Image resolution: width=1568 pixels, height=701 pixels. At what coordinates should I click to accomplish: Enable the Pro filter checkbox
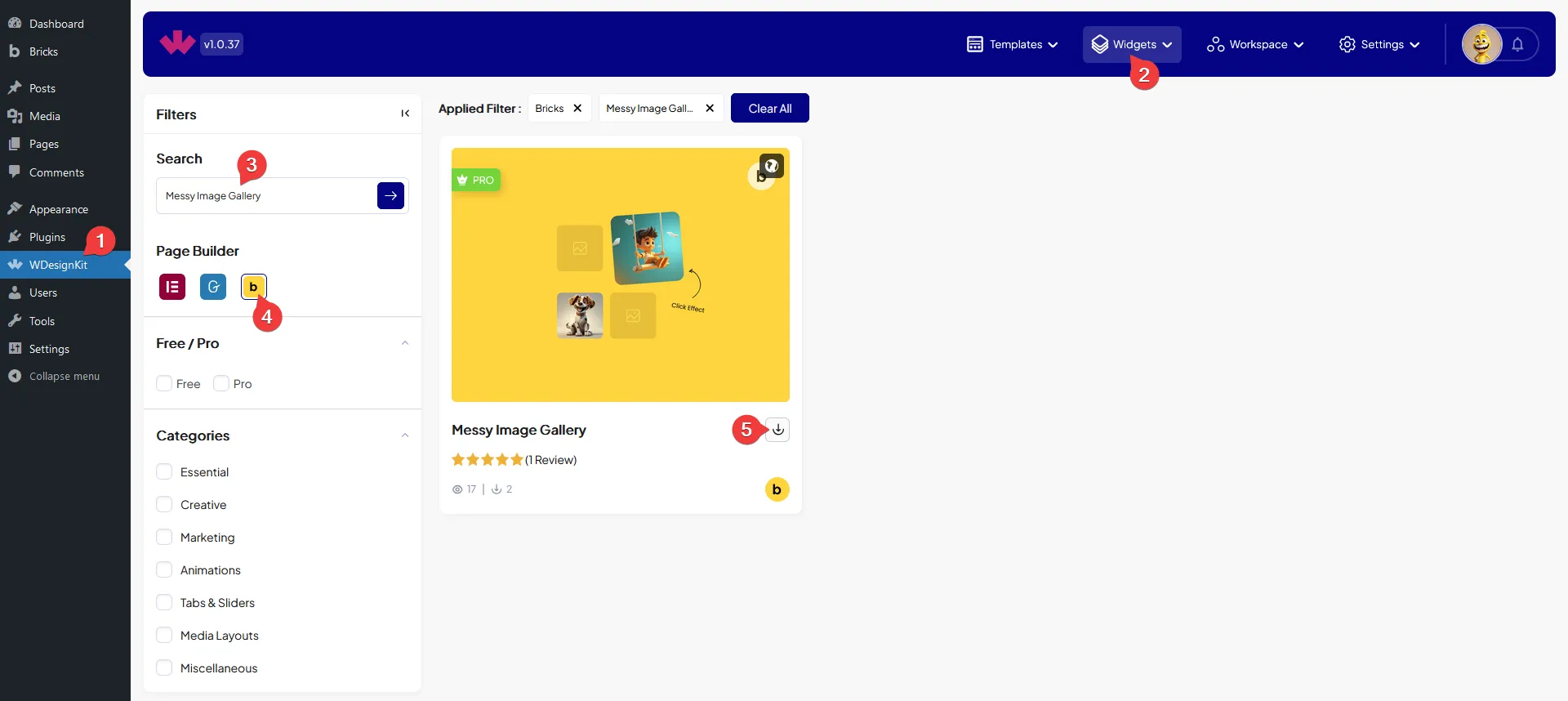(221, 384)
